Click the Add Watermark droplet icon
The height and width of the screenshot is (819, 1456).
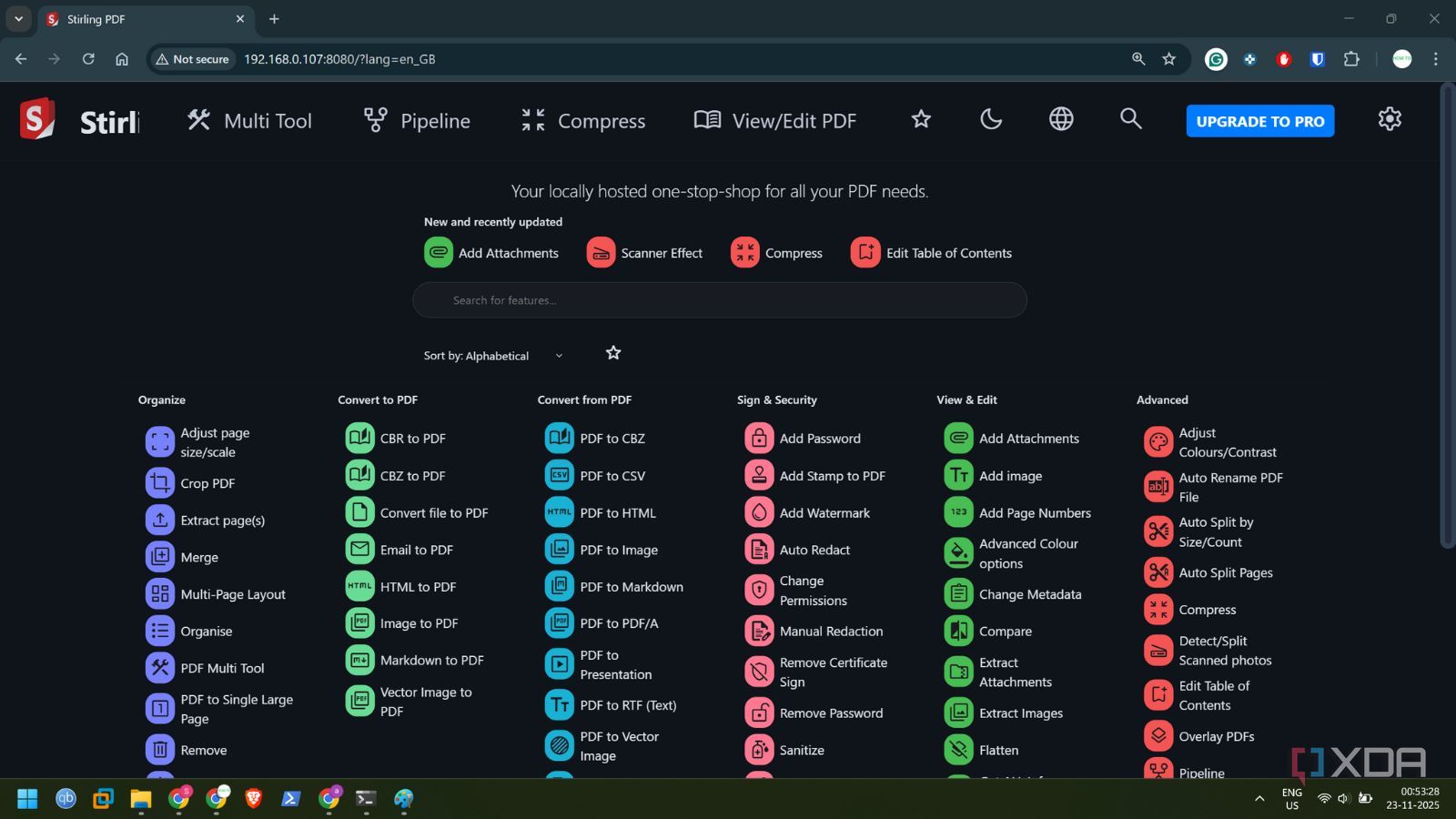tap(759, 512)
